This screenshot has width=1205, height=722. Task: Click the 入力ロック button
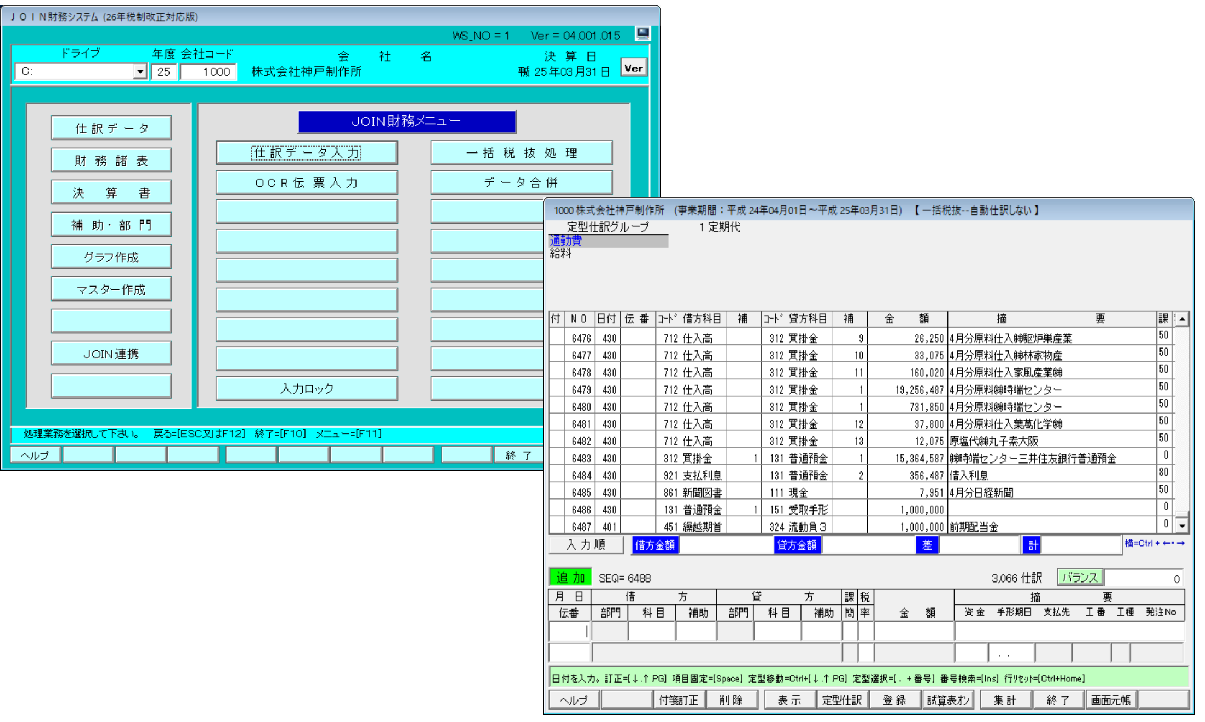[x=307, y=388]
